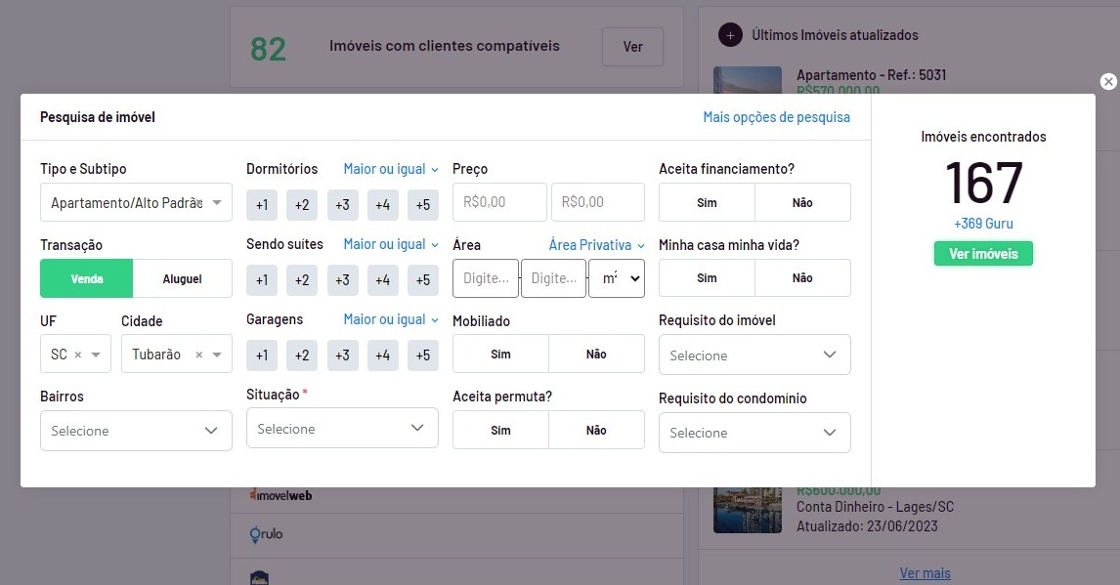Click the green Ver imóveis button
Viewport: 1120px width, 585px height.
pos(983,254)
